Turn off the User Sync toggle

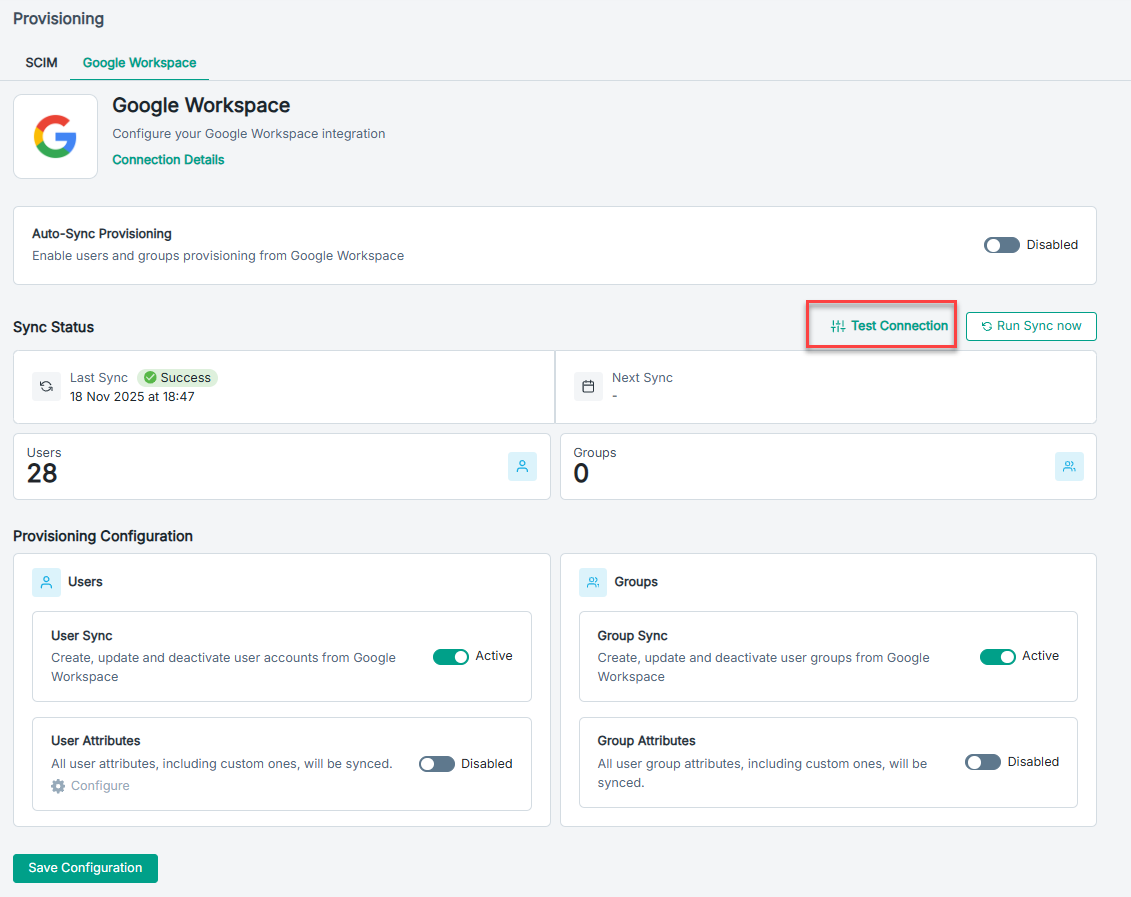450,657
